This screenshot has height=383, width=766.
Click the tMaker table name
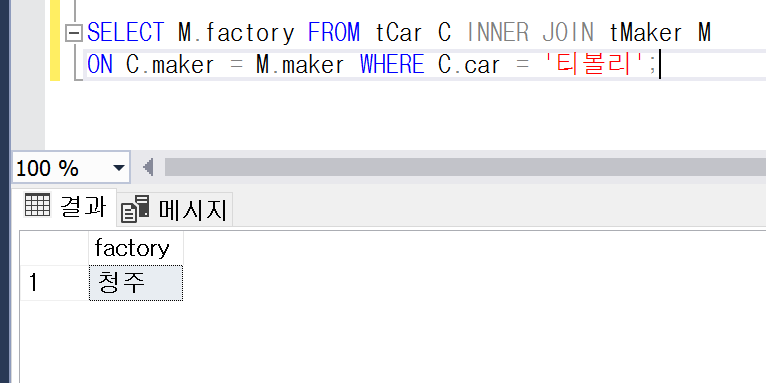pyautogui.click(x=645, y=33)
